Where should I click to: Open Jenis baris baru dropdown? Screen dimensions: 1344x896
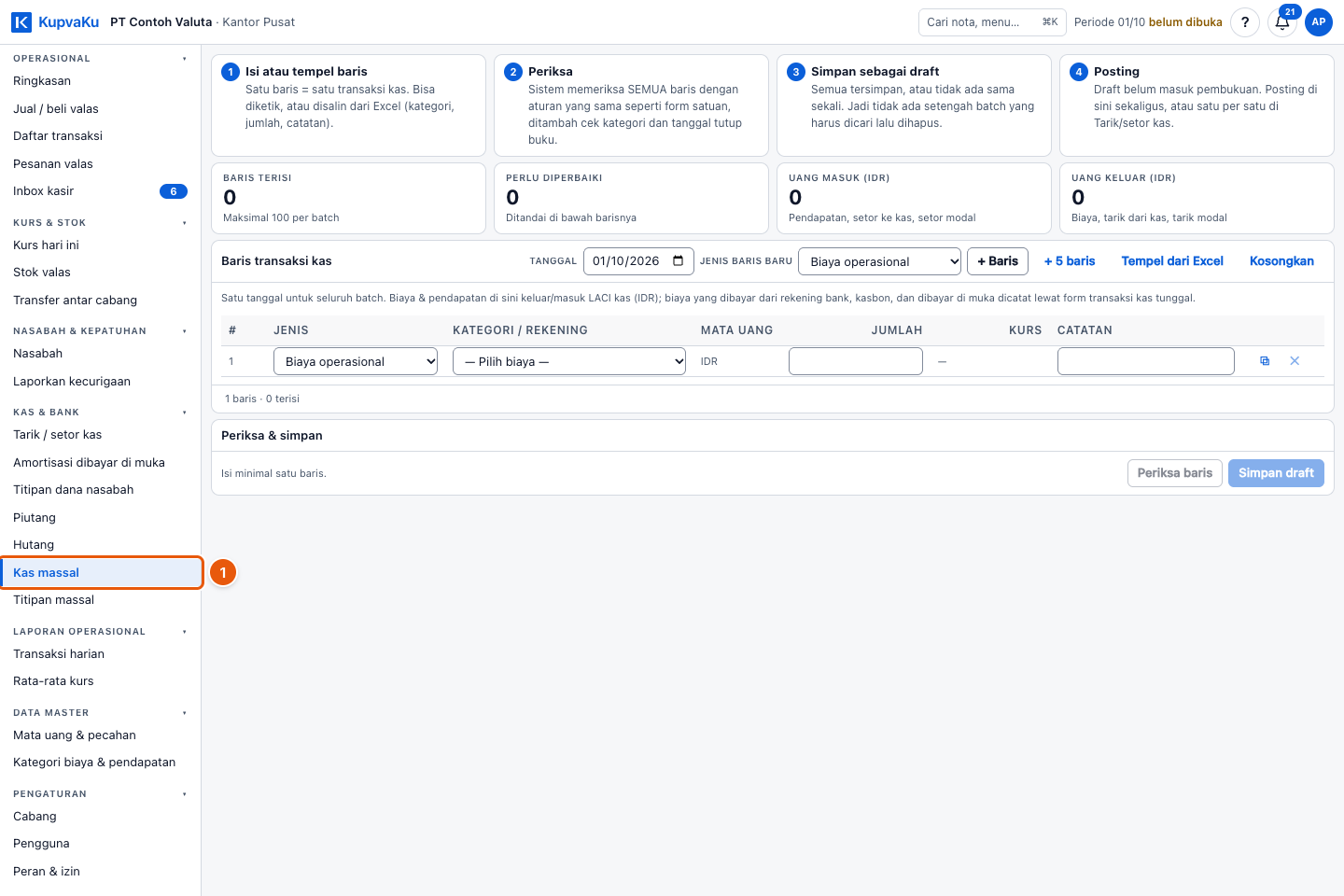point(879,261)
